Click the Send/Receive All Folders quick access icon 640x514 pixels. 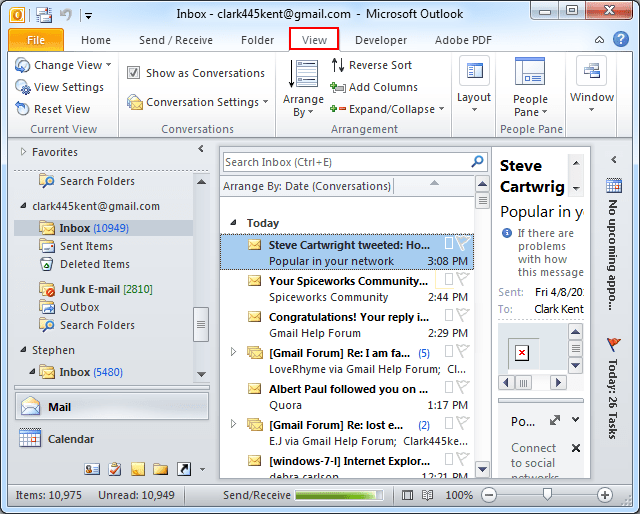(x=44, y=16)
